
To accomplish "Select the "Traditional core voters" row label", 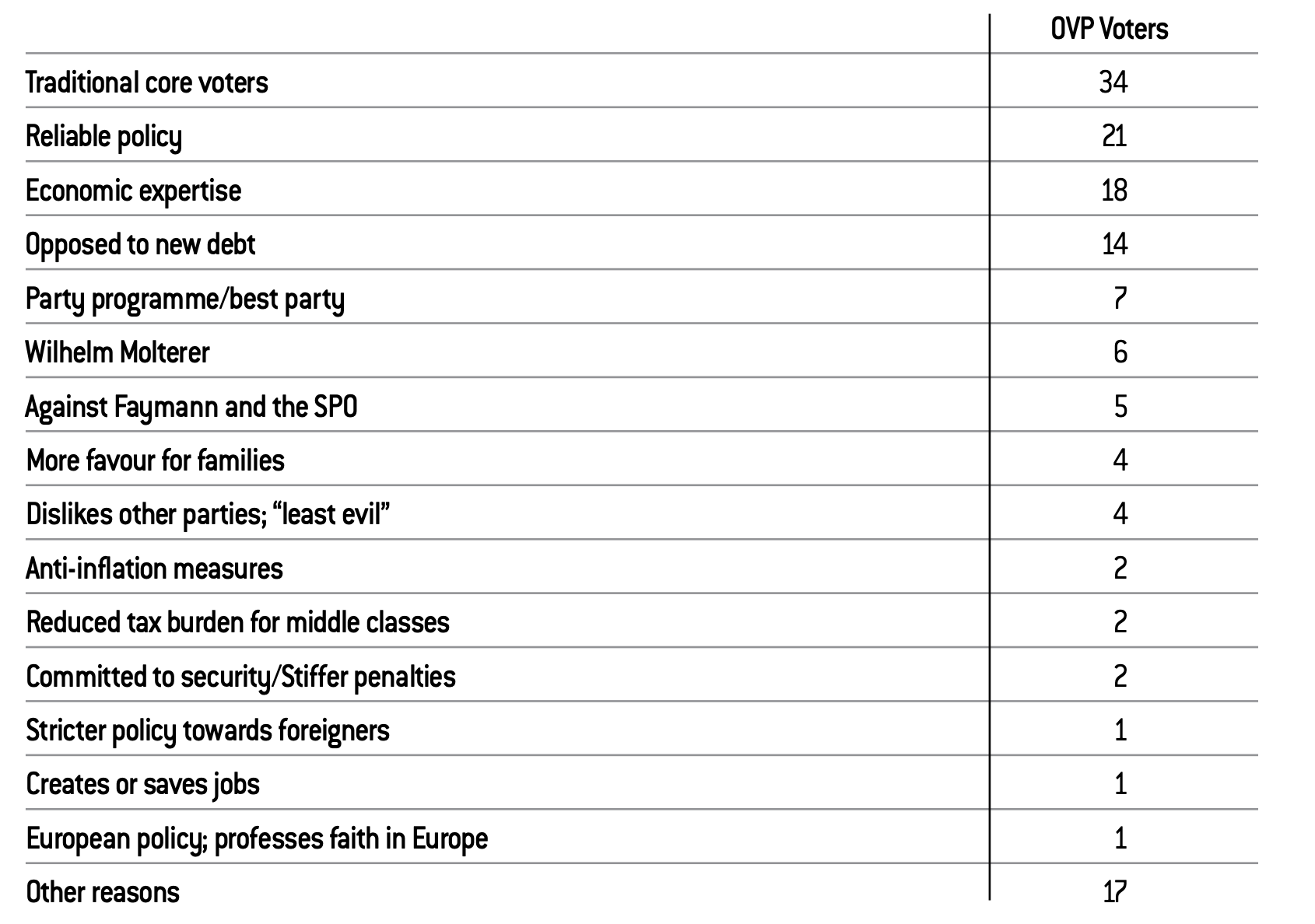I will click(147, 82).
